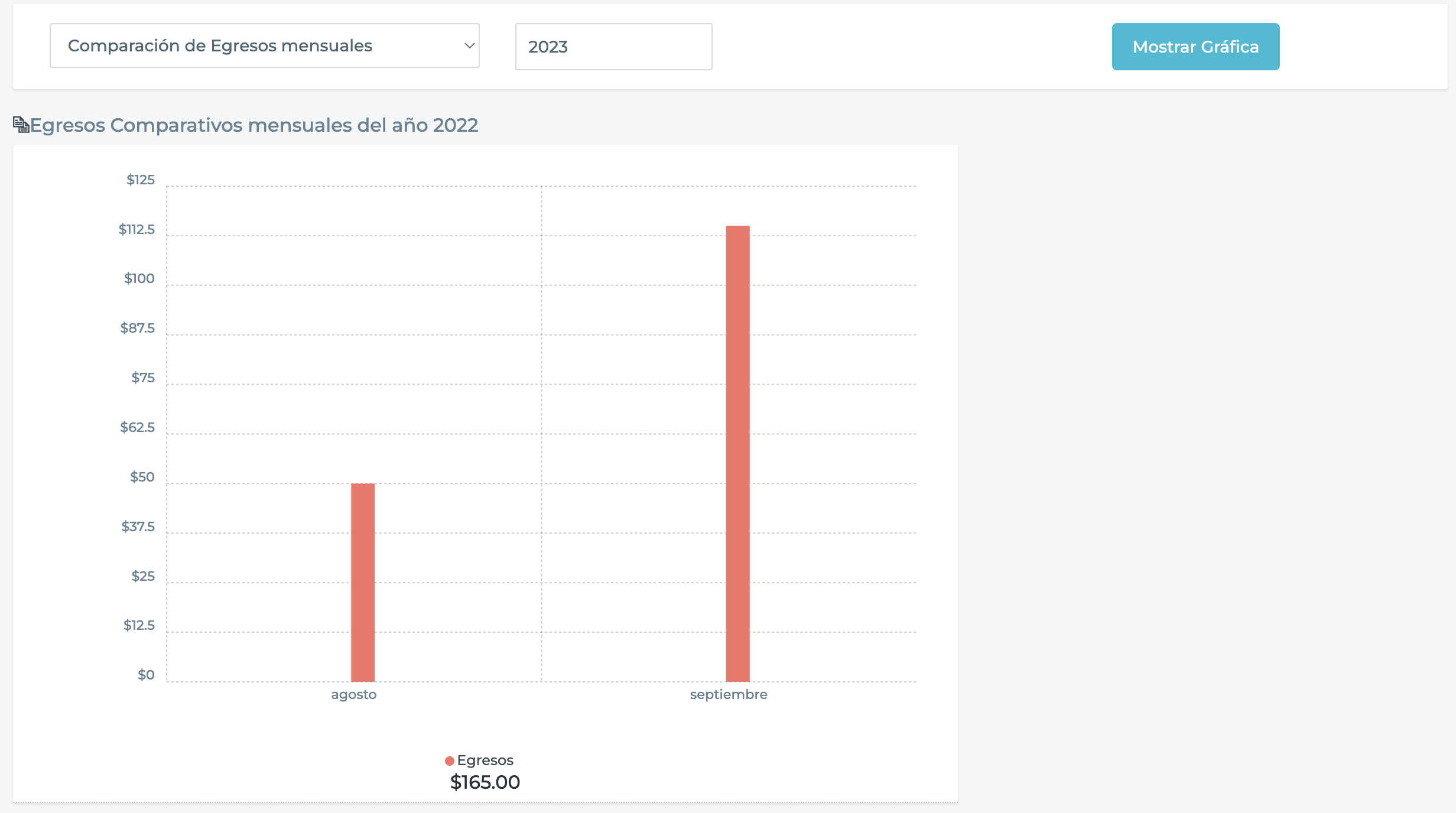Click the $62.5 y-axis label
This screenshot has width=1456, height=813.
[x=138, y=427]
